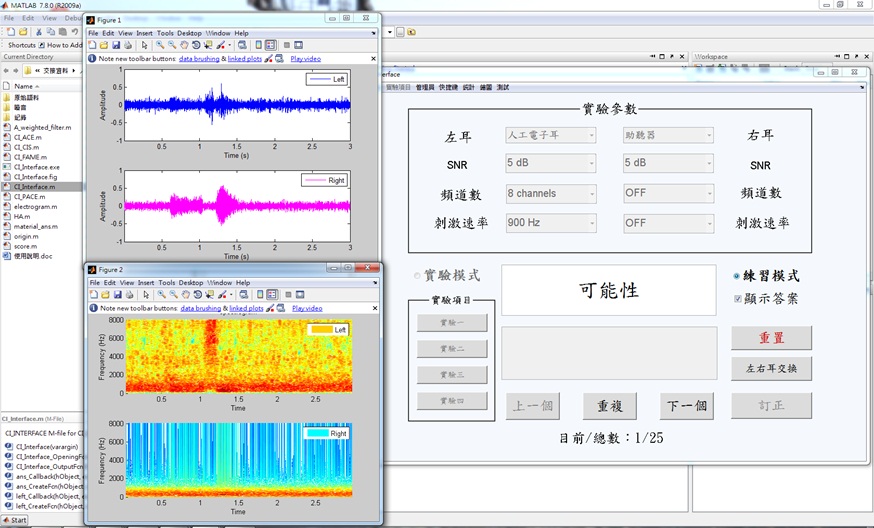
Task: Open Insert menu in Figure 2
Action: pyautogui.click(x=146, y=283)
